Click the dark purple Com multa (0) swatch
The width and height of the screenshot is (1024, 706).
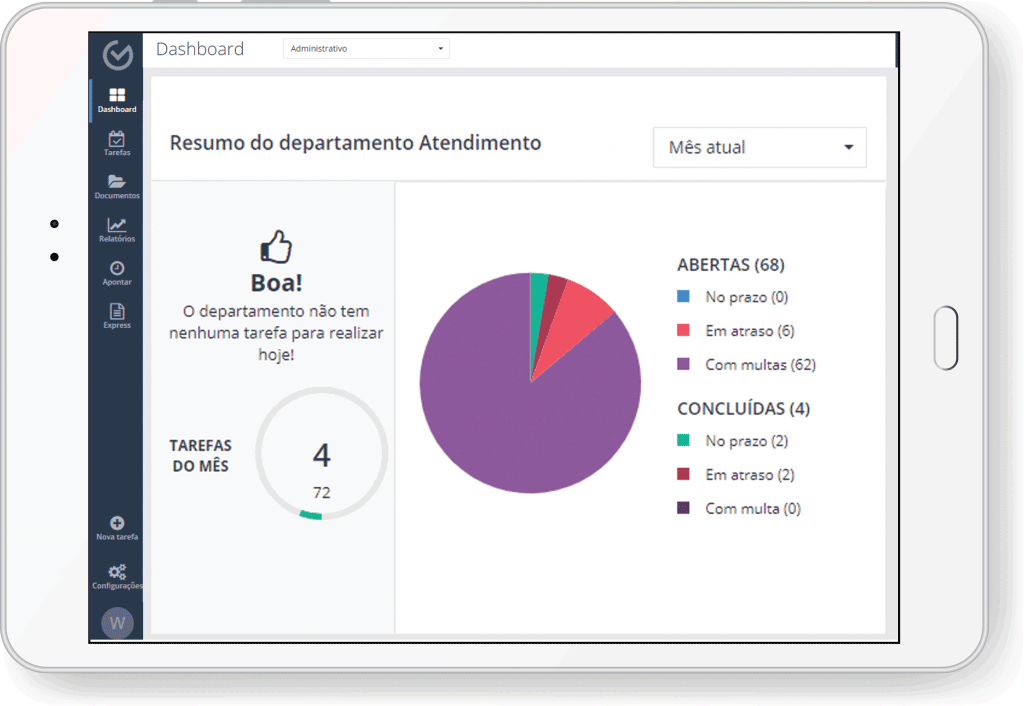click(x=683, y=508)
